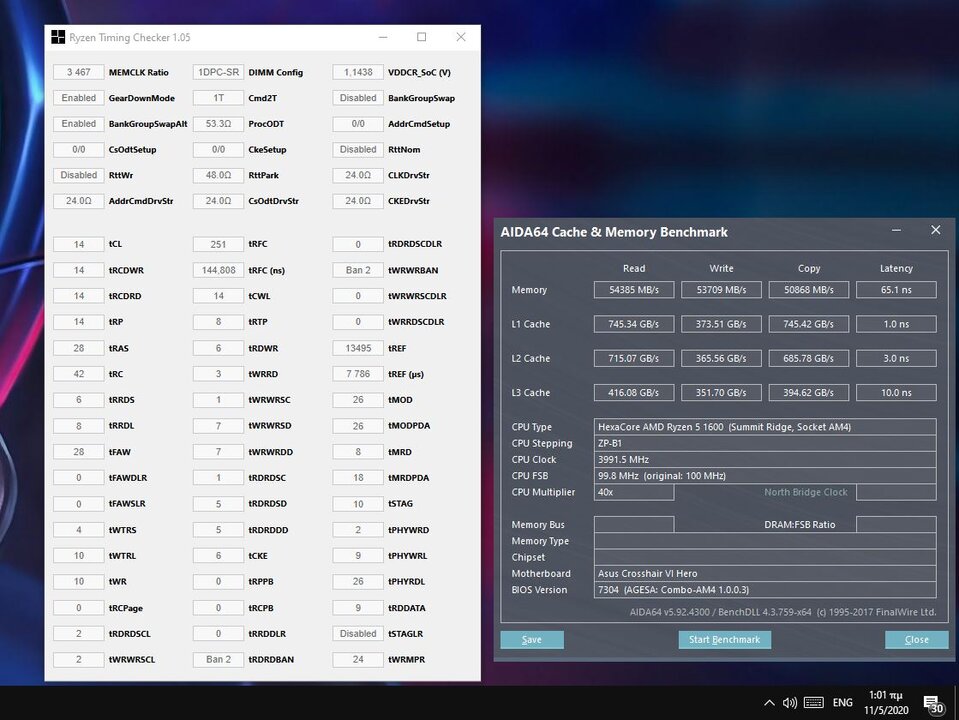This screenshot has width=959, height=720.
Task: Click the tPHYWRL label in Ryzen Timing Checker
Action: pos(408,556)
